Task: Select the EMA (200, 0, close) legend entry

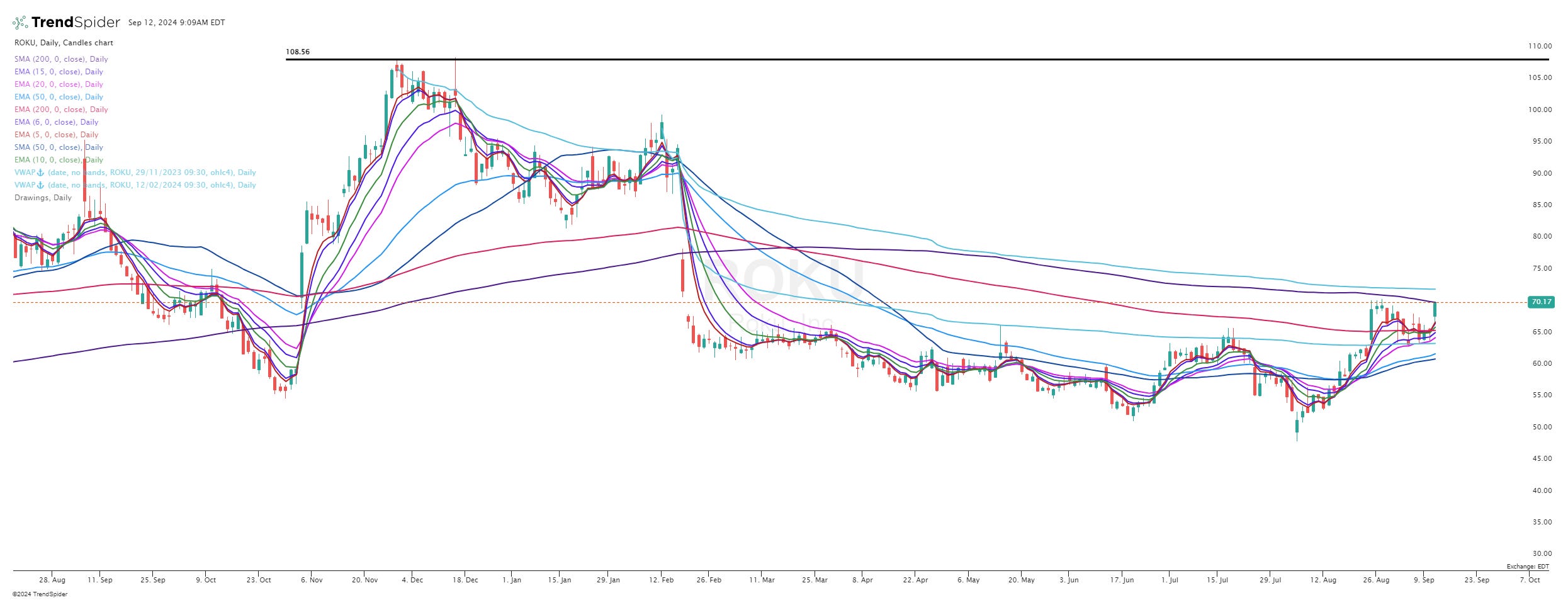Action: (x=61, y=110)
